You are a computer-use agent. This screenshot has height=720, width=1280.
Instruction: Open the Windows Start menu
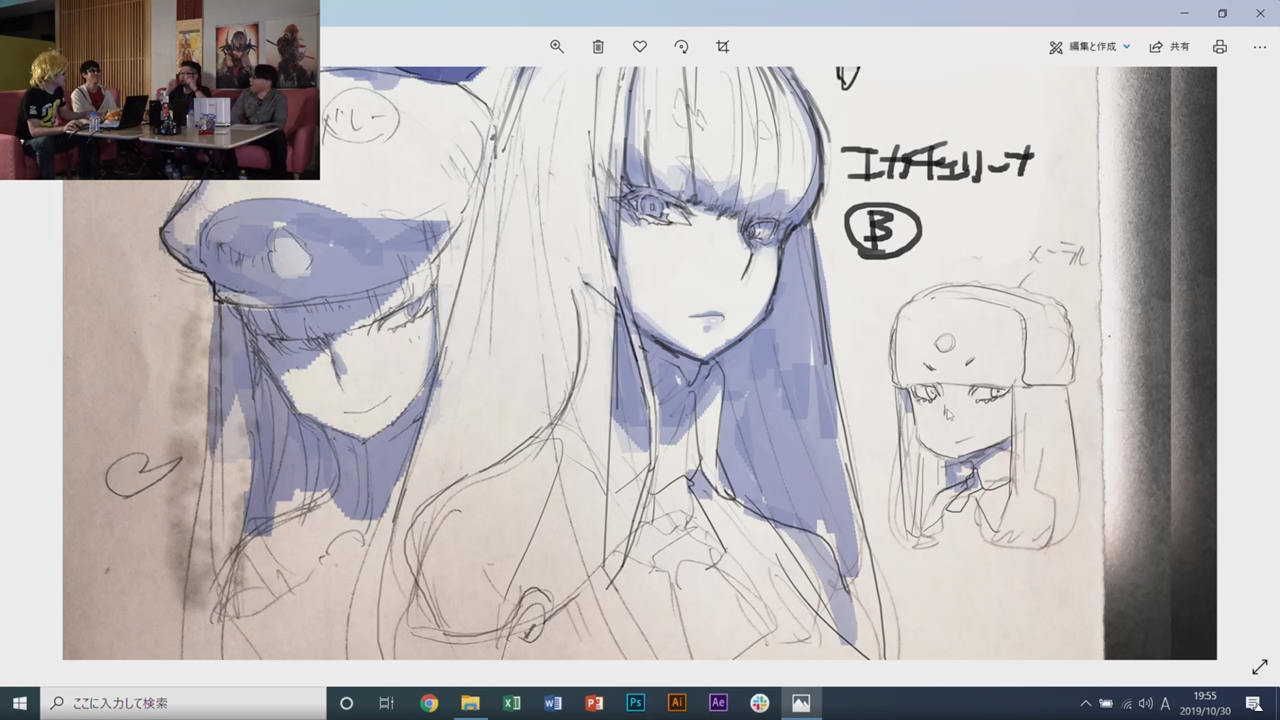20,703
